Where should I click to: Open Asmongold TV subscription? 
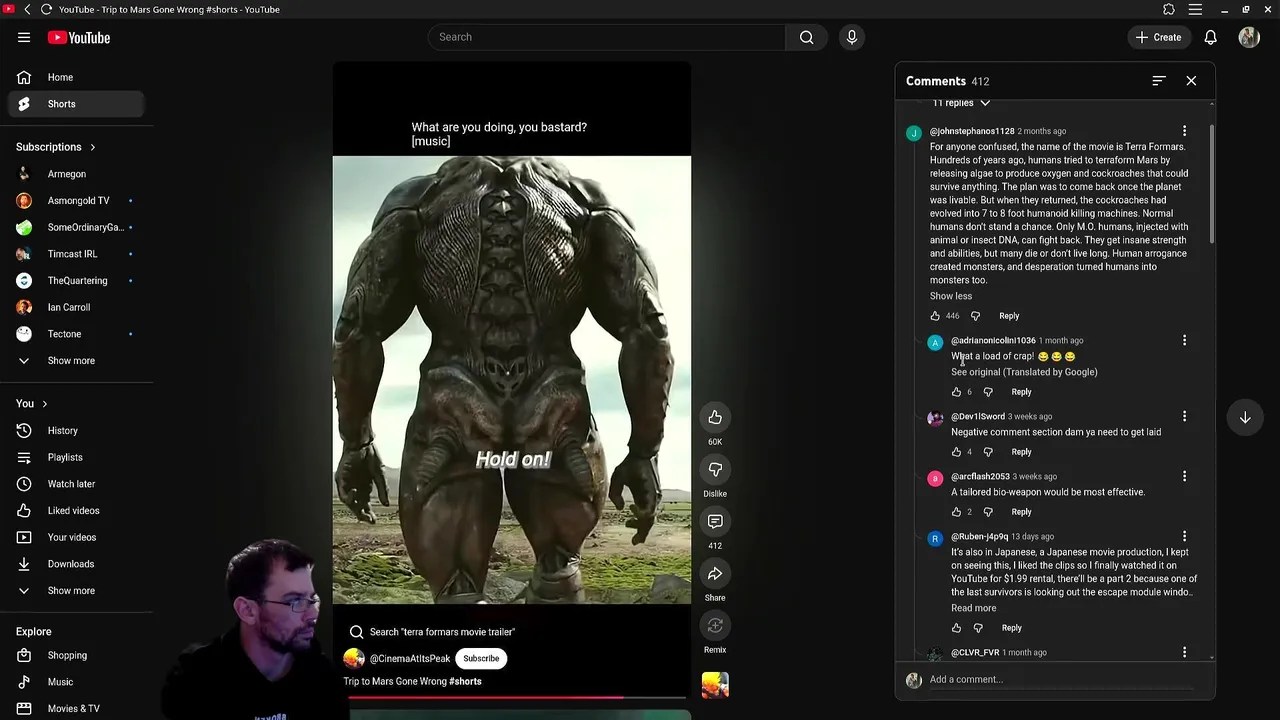(x=77, y=201)
